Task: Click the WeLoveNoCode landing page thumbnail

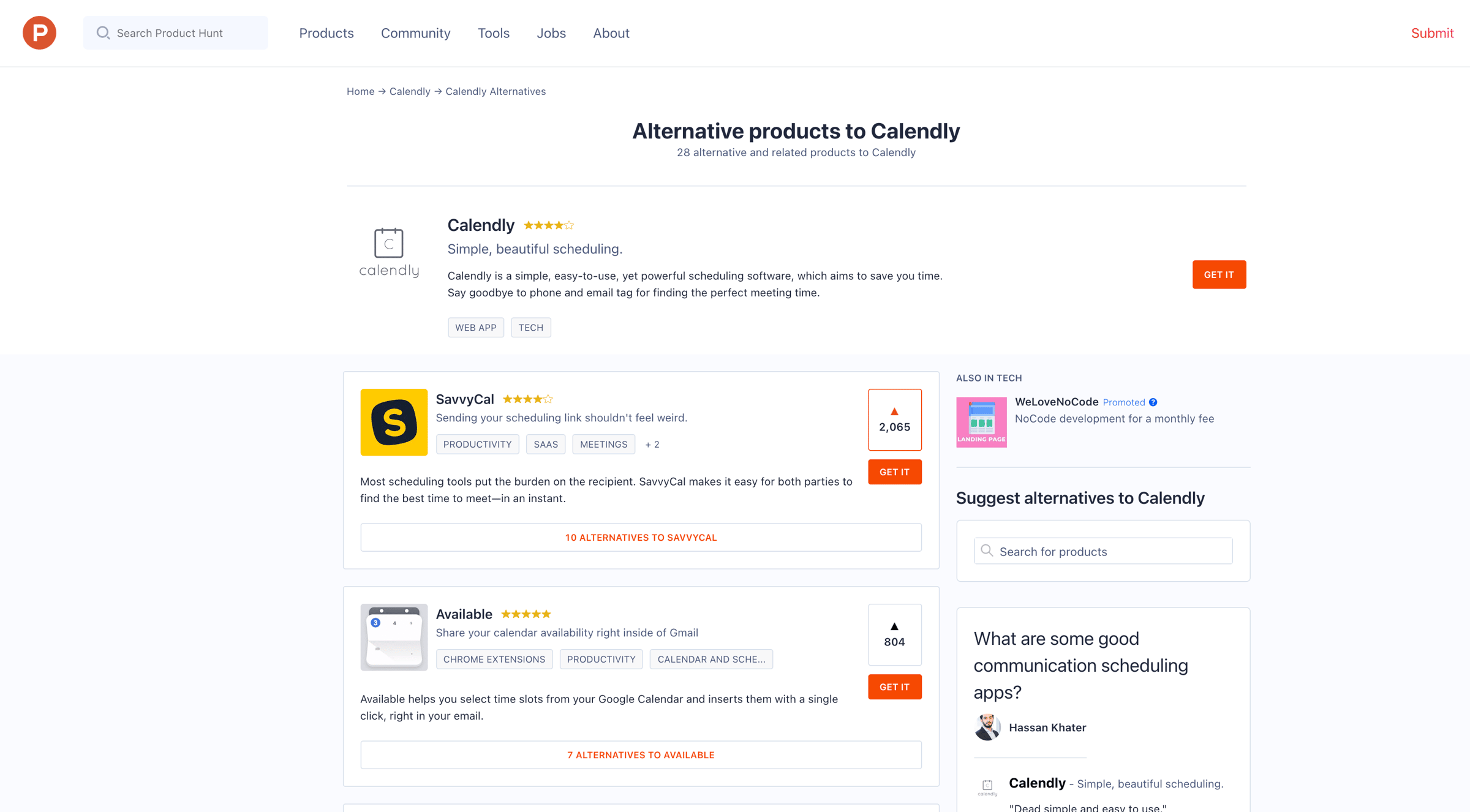Action: [981, 422]
